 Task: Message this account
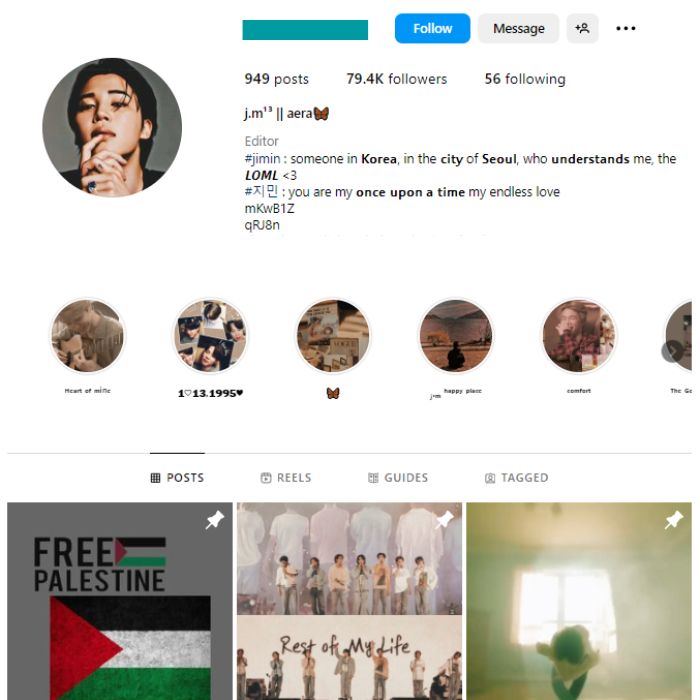518,29
